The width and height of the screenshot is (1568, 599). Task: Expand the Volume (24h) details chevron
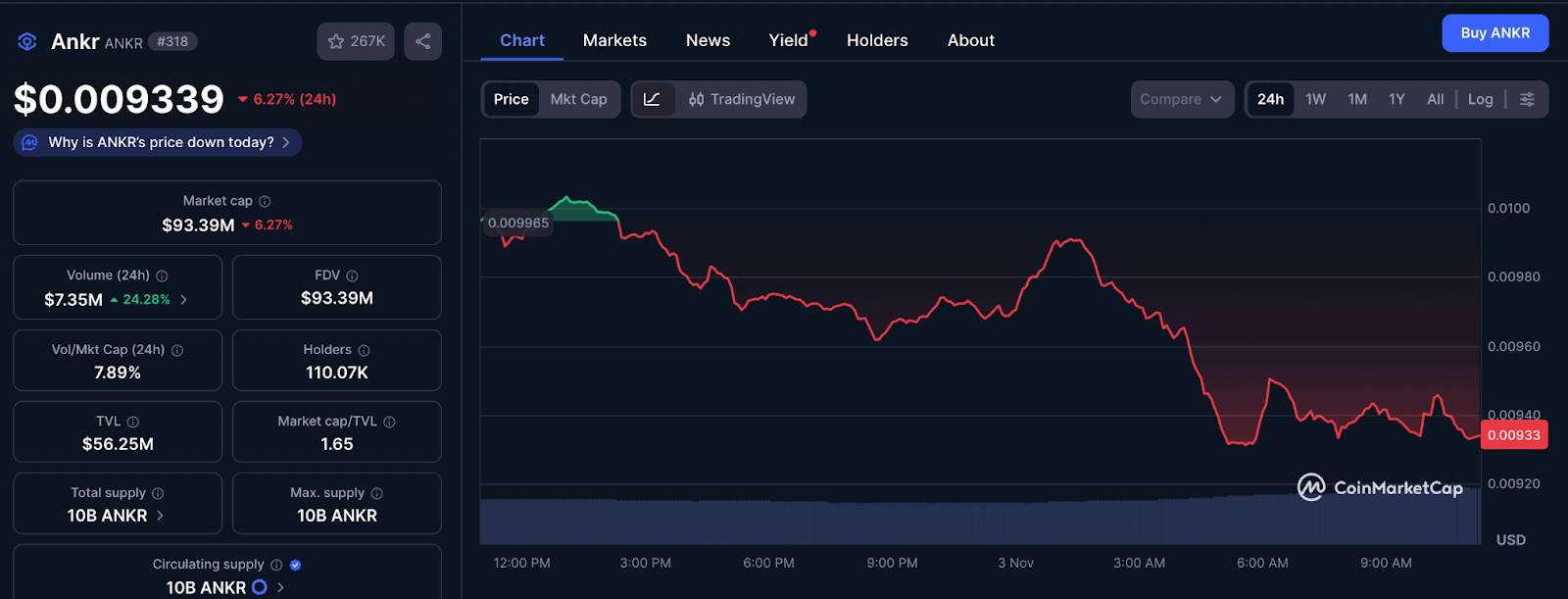[183, 300]
